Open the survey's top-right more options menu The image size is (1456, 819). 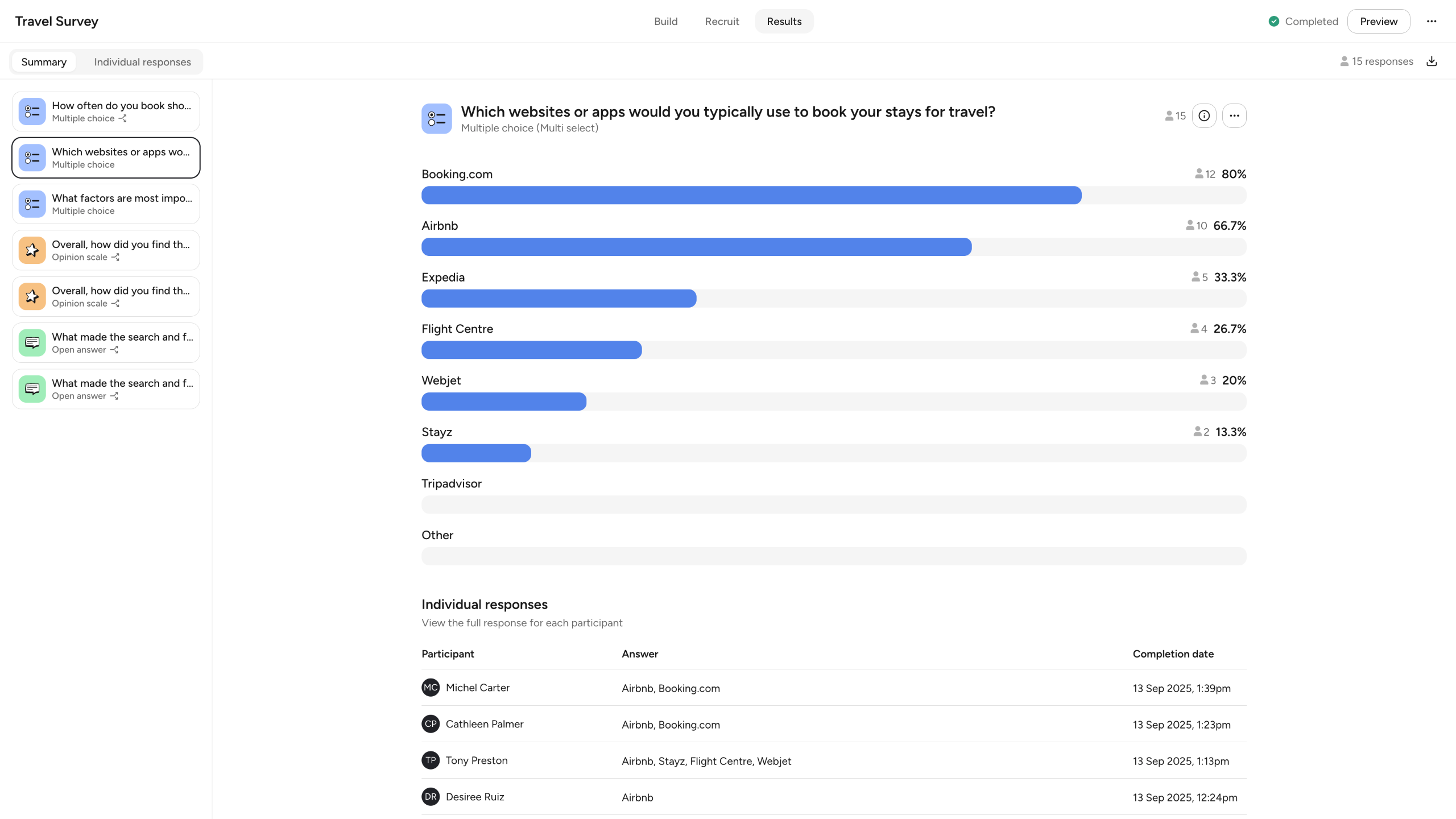point(1432,22)
